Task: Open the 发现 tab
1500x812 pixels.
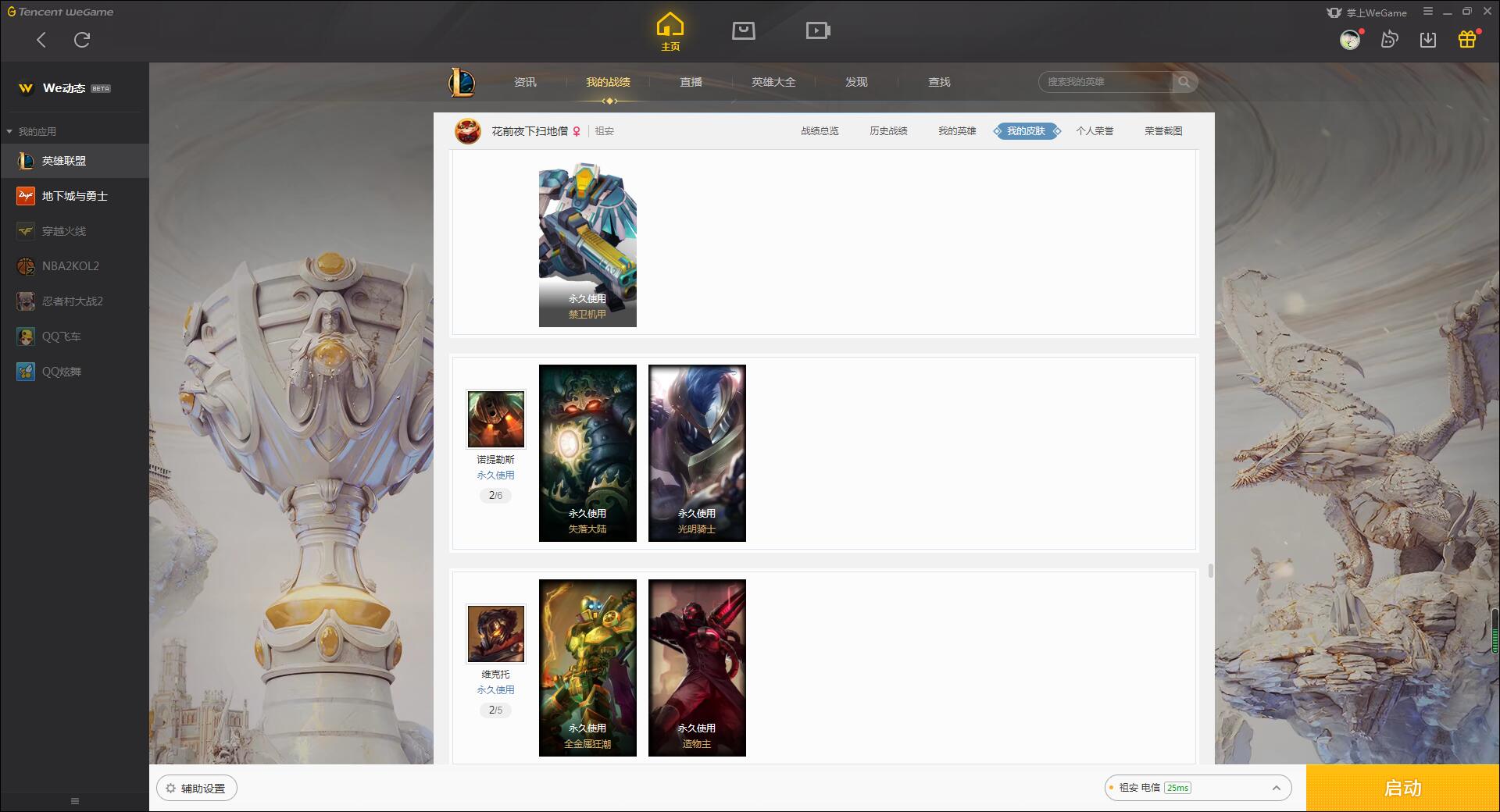Action: point(856,82)
